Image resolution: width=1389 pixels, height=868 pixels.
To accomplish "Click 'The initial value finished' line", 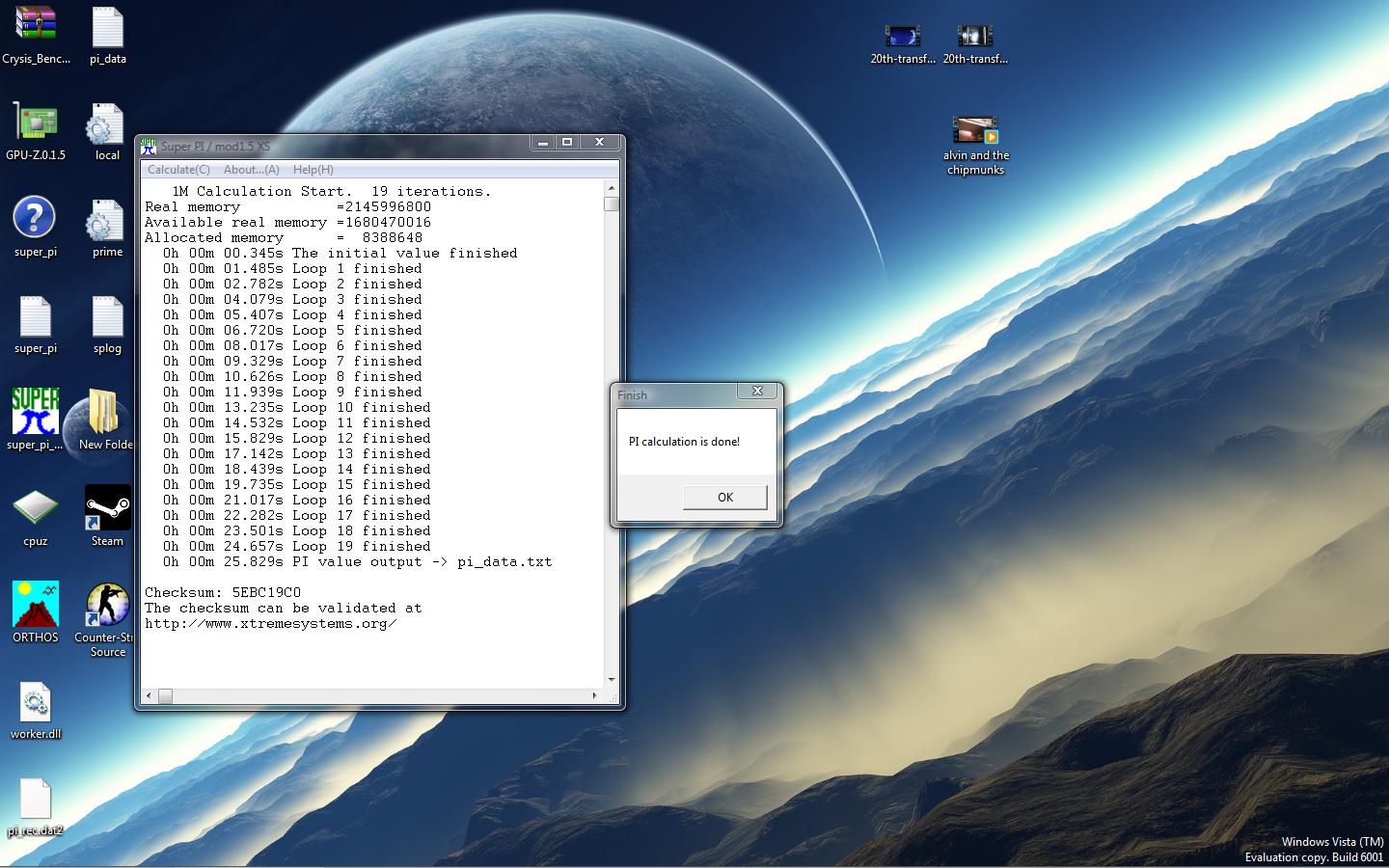I will point(340,254).
